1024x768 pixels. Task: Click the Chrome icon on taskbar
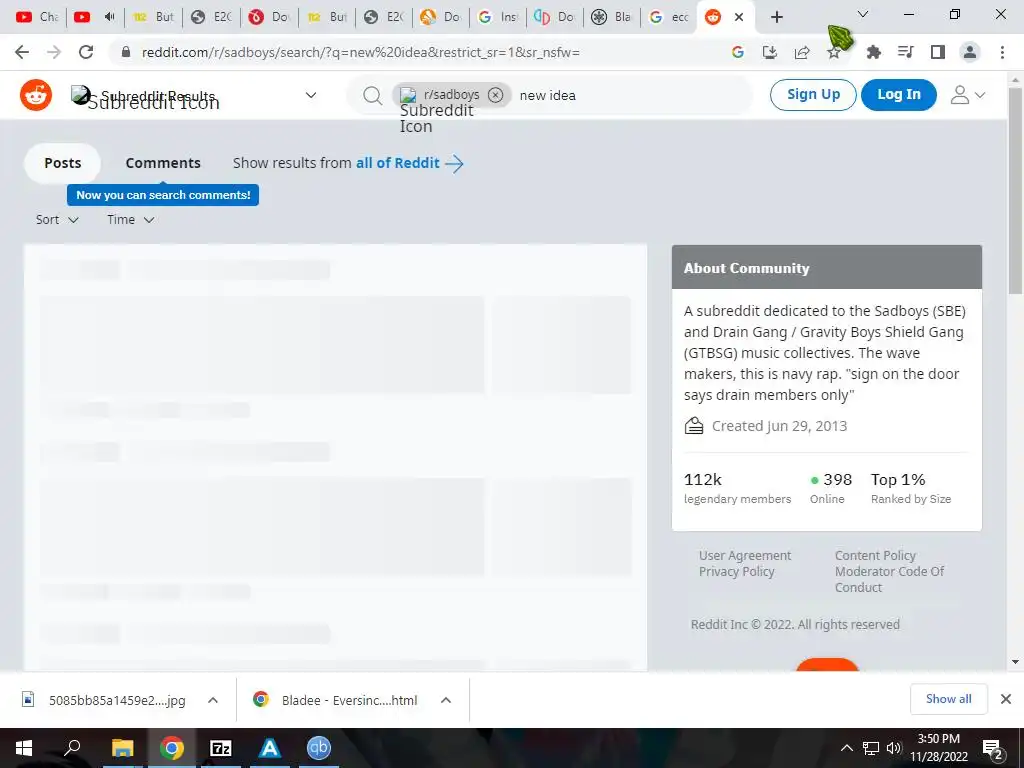171,748
